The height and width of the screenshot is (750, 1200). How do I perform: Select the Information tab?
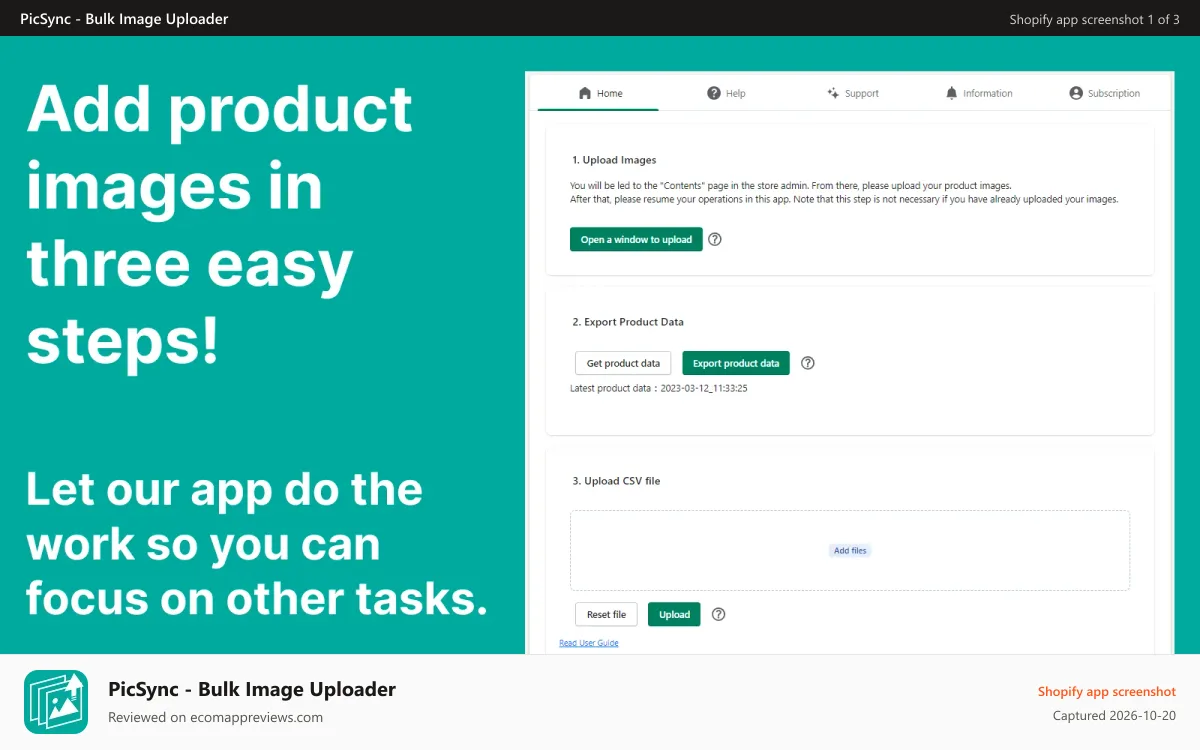pos(979,93)
